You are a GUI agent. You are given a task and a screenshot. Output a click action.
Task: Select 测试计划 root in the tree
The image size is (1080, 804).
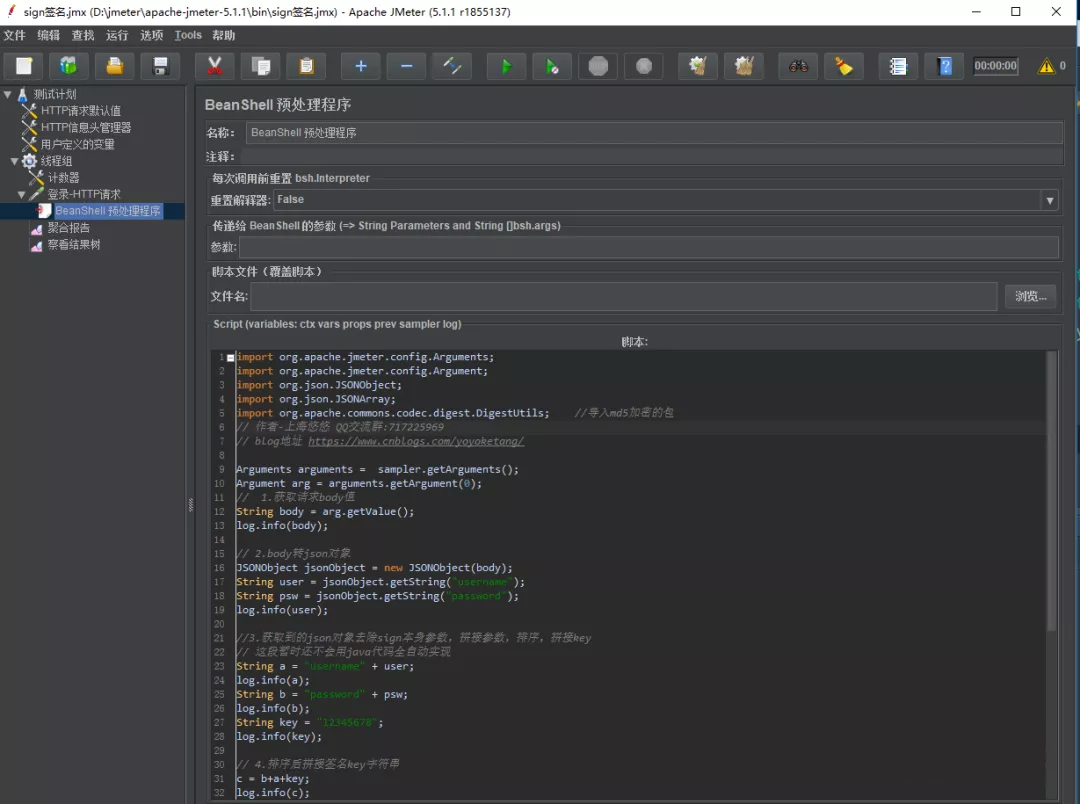point(55,94)
